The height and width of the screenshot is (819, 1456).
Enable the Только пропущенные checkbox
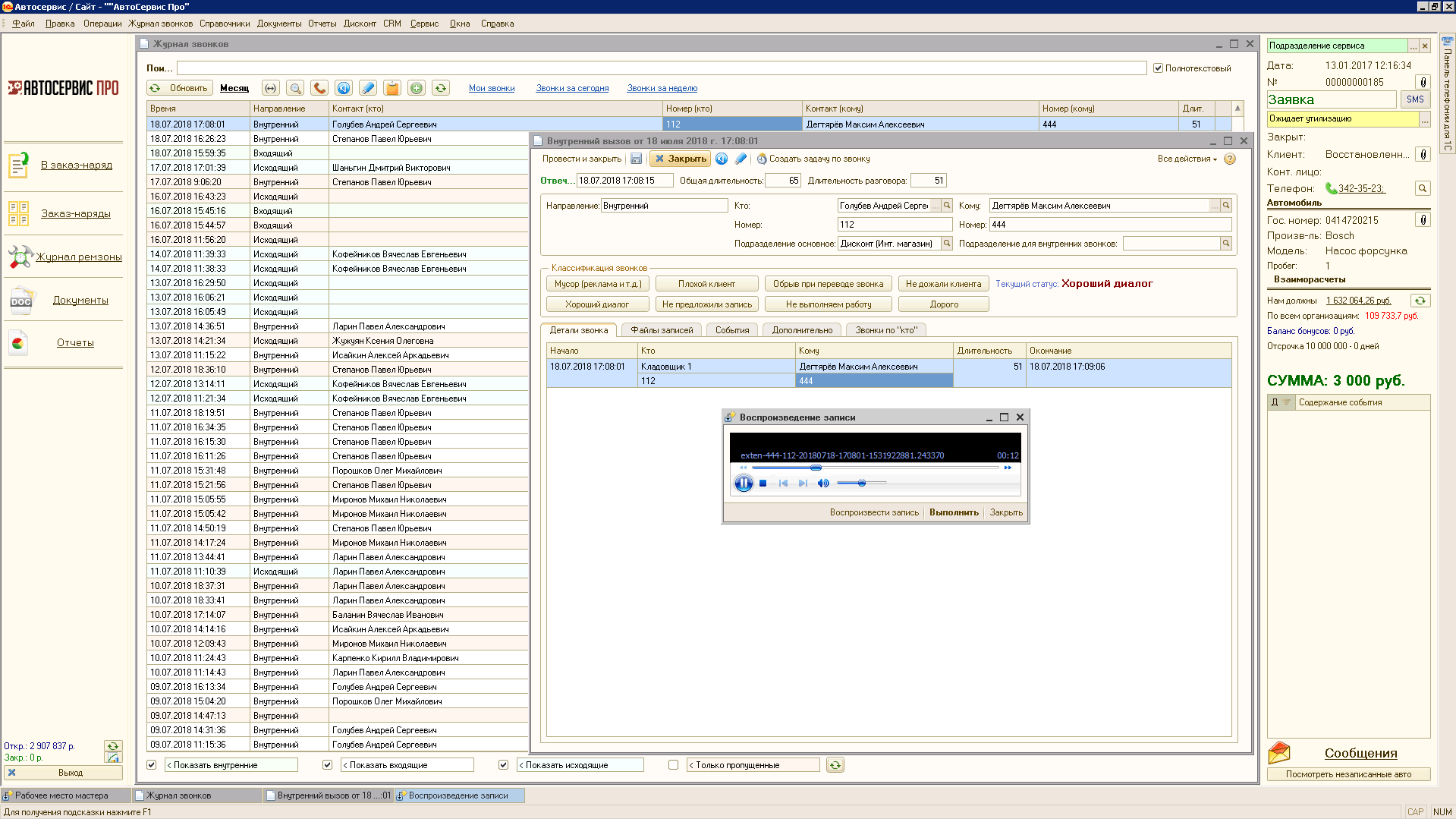coord(673,765)
